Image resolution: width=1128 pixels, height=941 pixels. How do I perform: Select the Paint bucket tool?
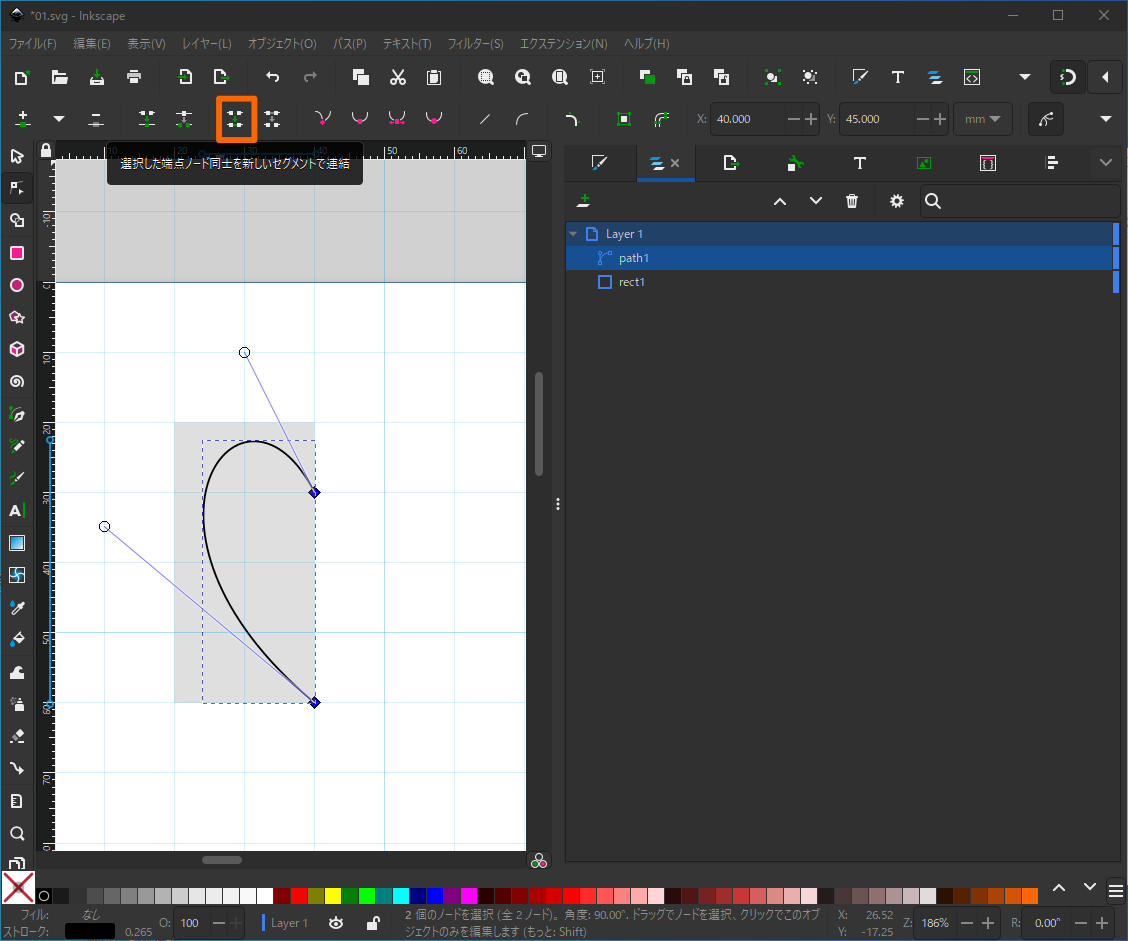[x=17, y=640]
